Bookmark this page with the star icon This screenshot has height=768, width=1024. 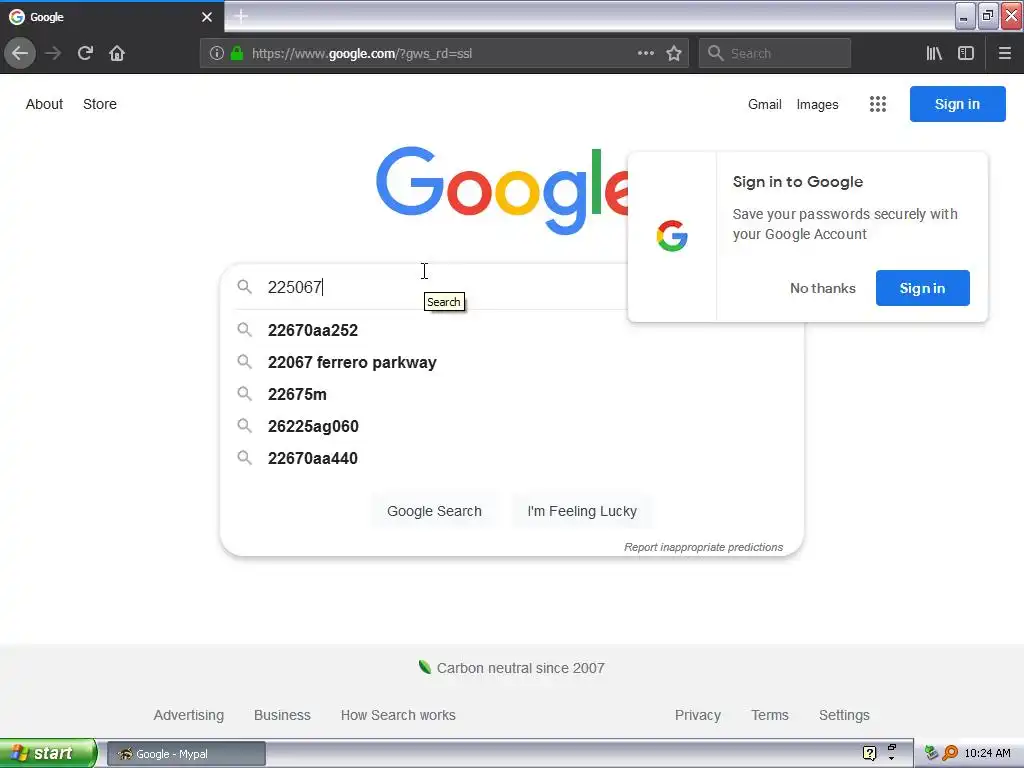click(x=674, y=54)
